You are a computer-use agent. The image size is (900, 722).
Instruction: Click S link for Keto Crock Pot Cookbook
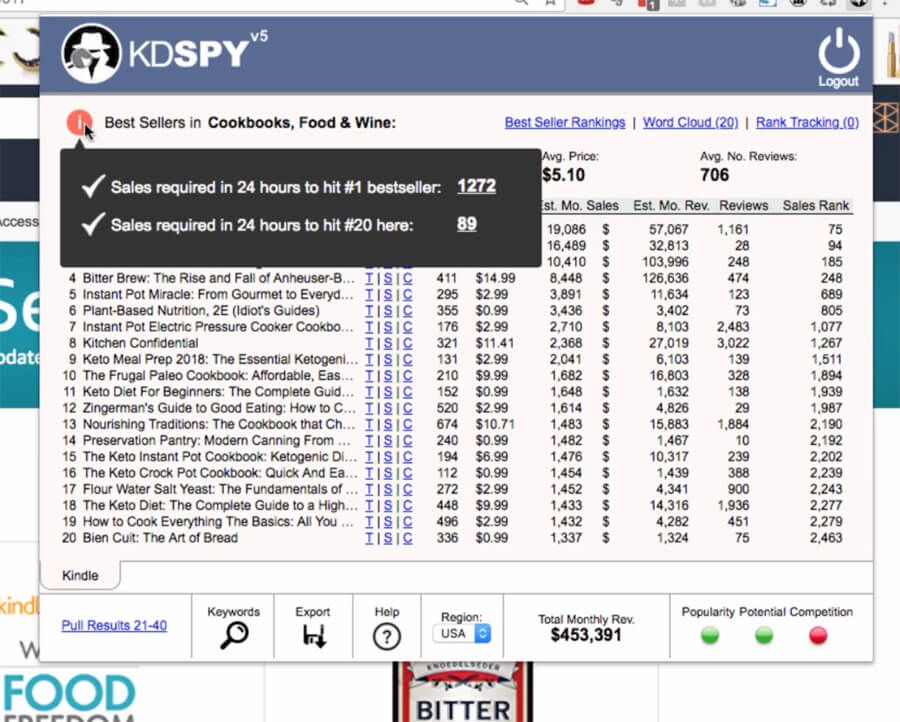(x=388, y=473)
